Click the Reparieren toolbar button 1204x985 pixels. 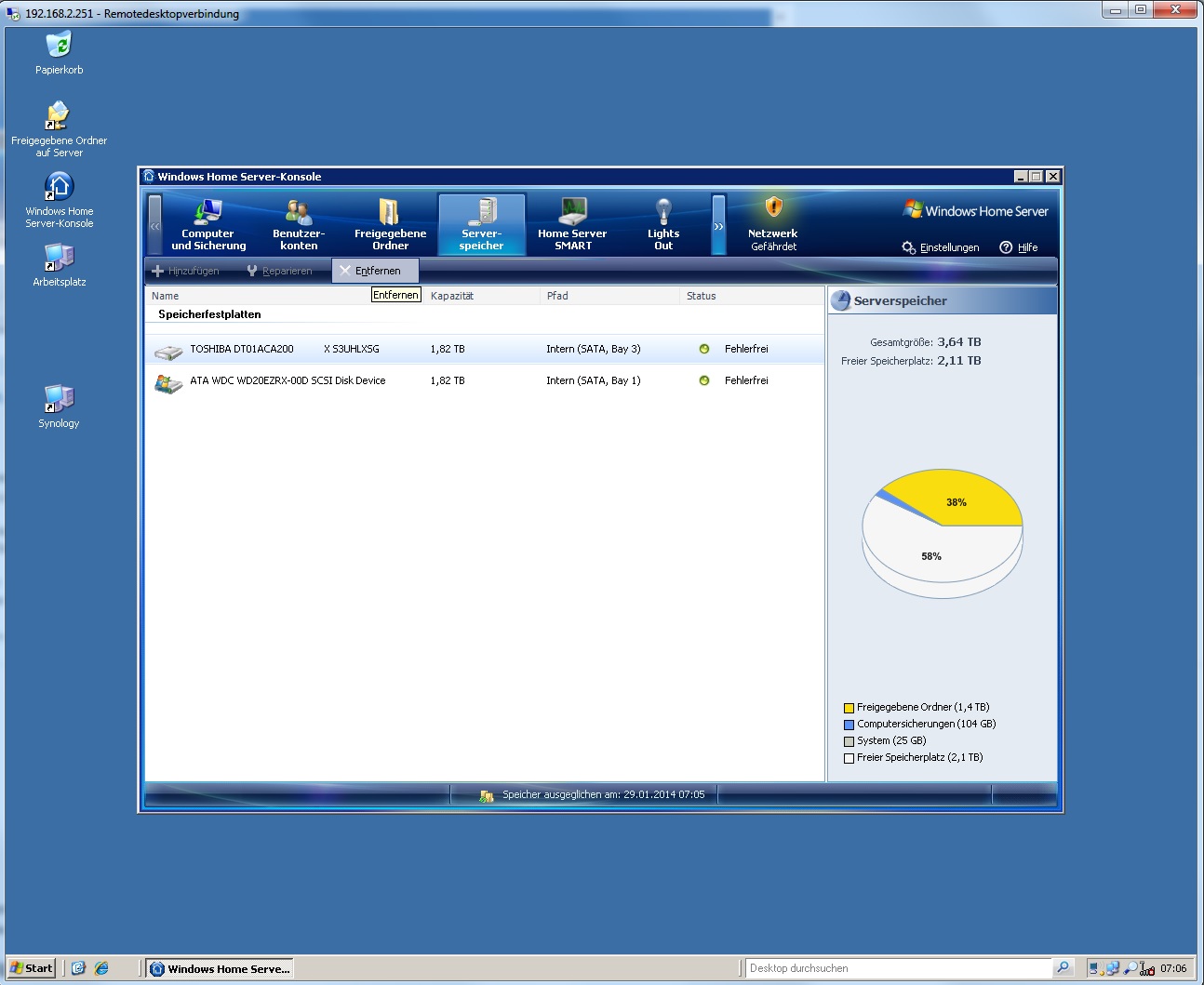pyautogui.click(x=279, y=271)
